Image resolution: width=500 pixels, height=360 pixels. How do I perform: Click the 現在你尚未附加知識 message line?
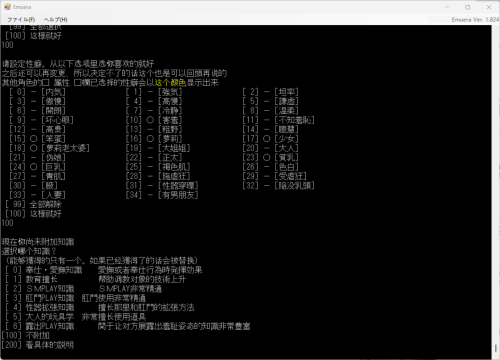click(x=38, y=242)
